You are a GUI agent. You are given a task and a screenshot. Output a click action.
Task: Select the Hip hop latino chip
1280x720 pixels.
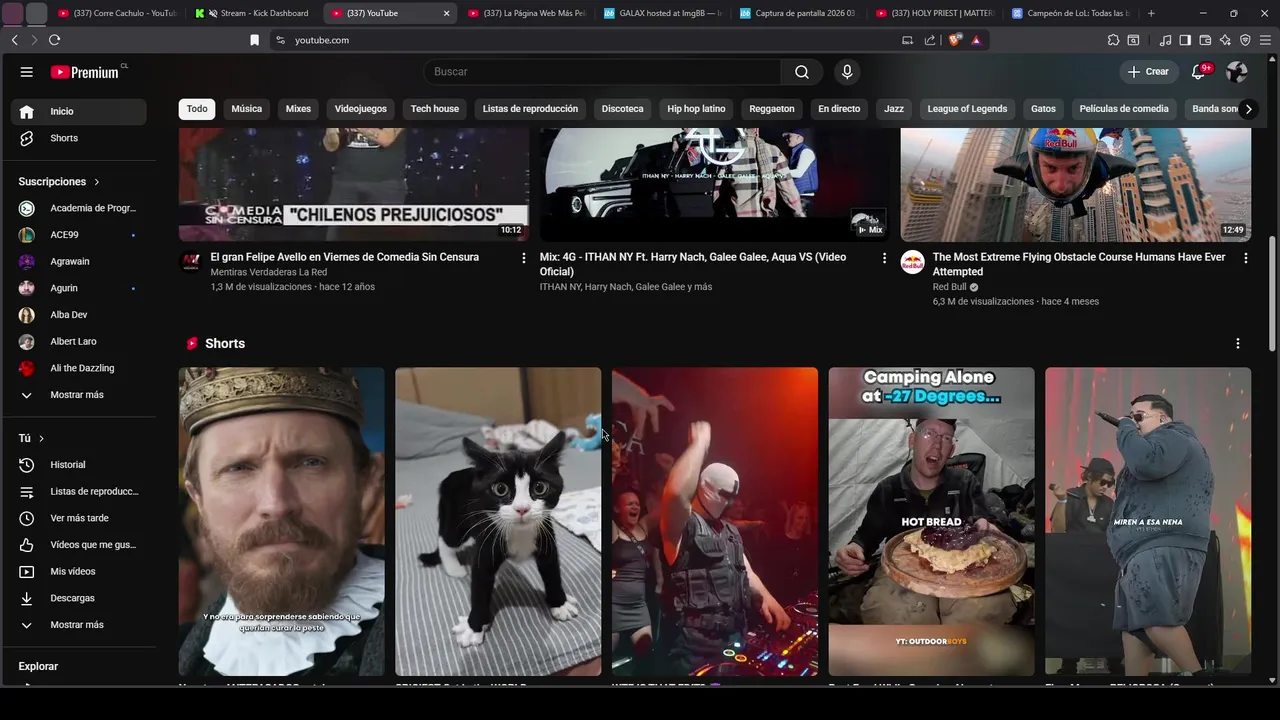[696, 109]
